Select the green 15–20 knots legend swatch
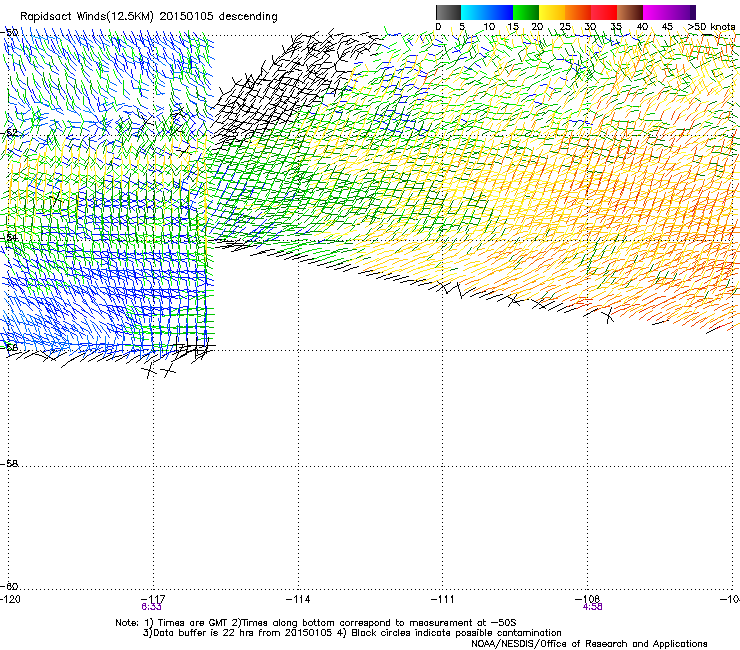Screen dimensions: 740x650 click(x=526, y=12)
